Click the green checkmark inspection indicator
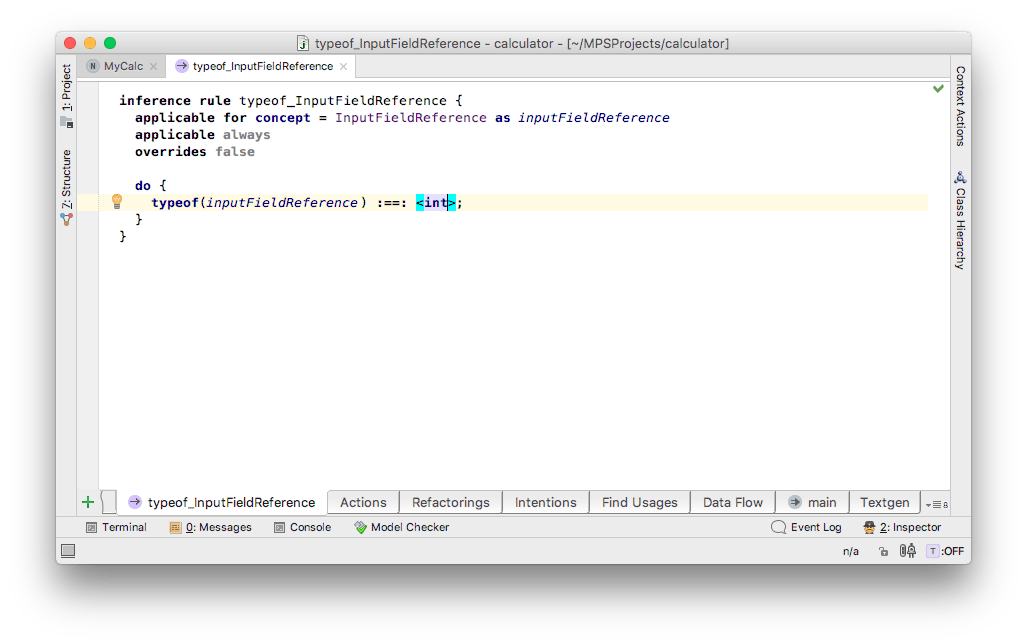The image size is (1027, 644). click(x=938, y=89)
